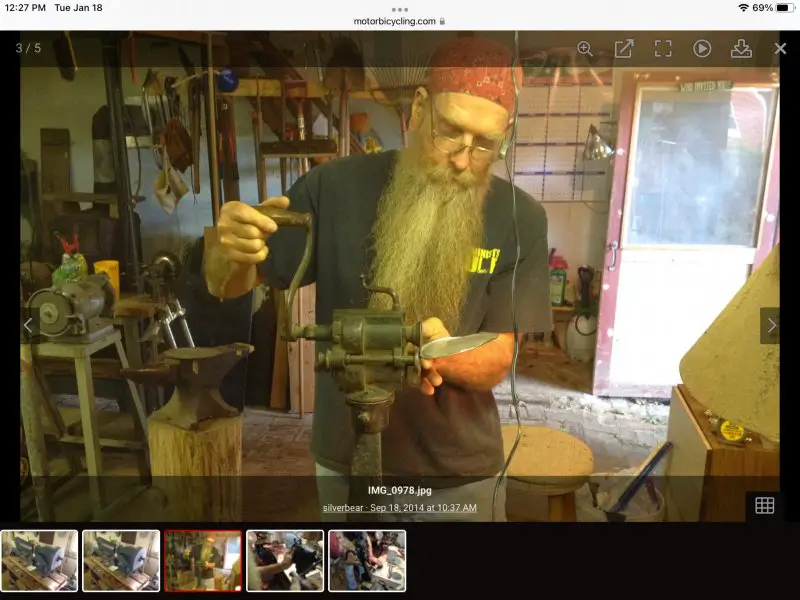Start the slideshow with play button
800x600 pixels.
[702, 48]
